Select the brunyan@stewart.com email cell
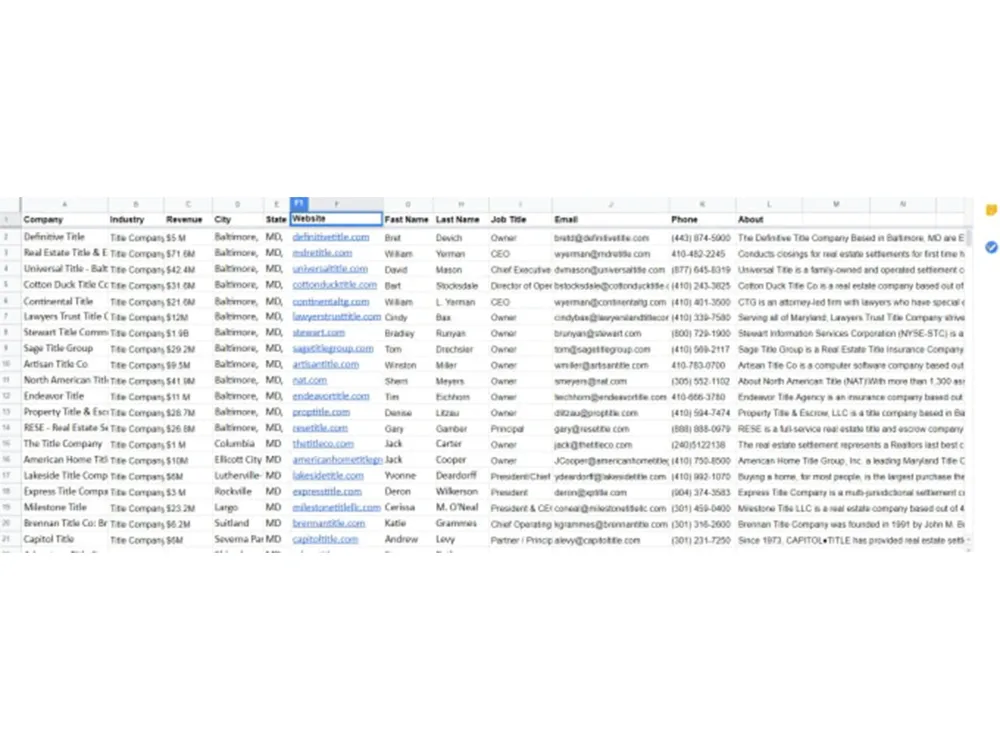 coord(611,334)
